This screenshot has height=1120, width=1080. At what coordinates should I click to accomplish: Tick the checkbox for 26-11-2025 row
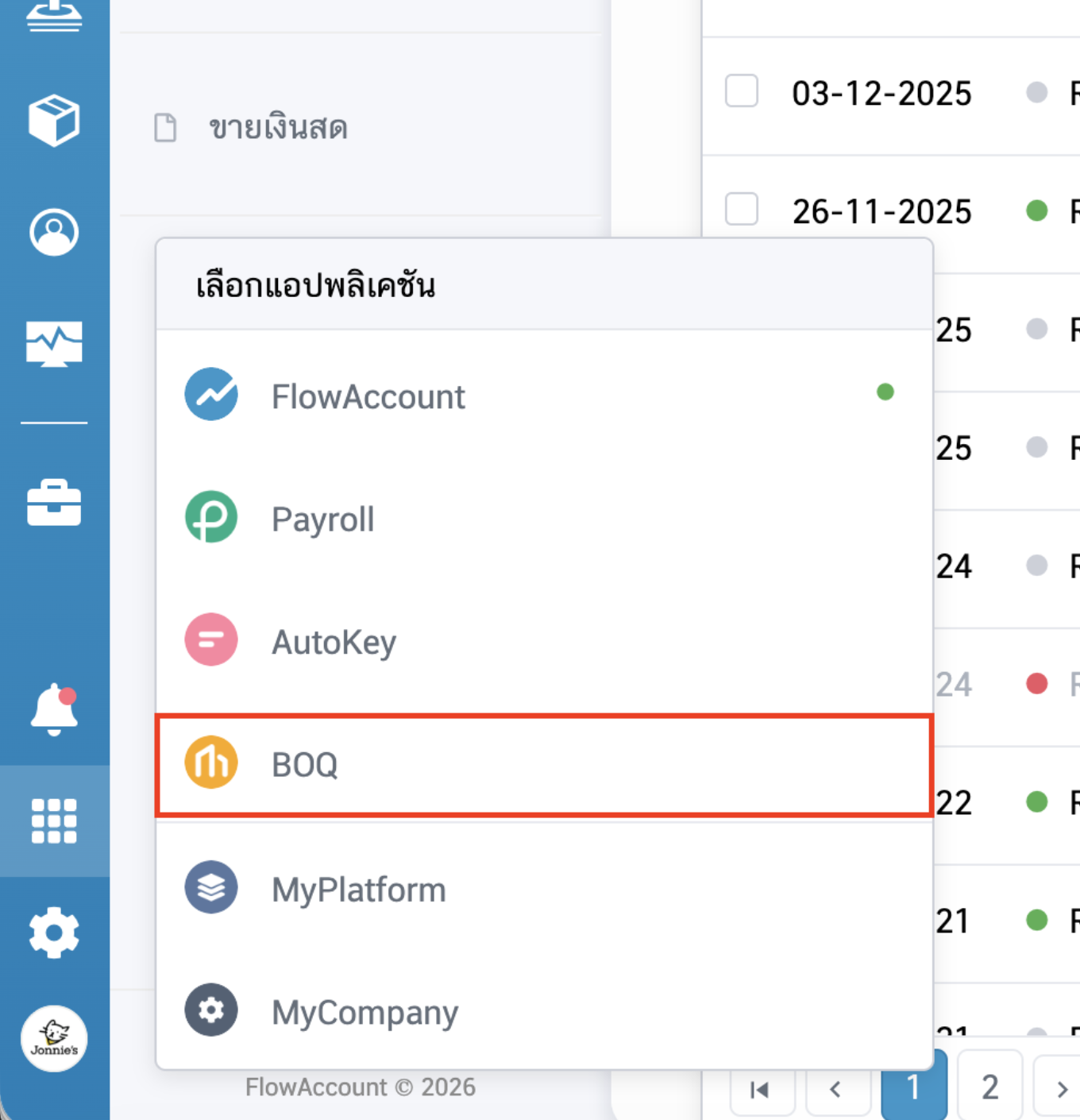742,209
